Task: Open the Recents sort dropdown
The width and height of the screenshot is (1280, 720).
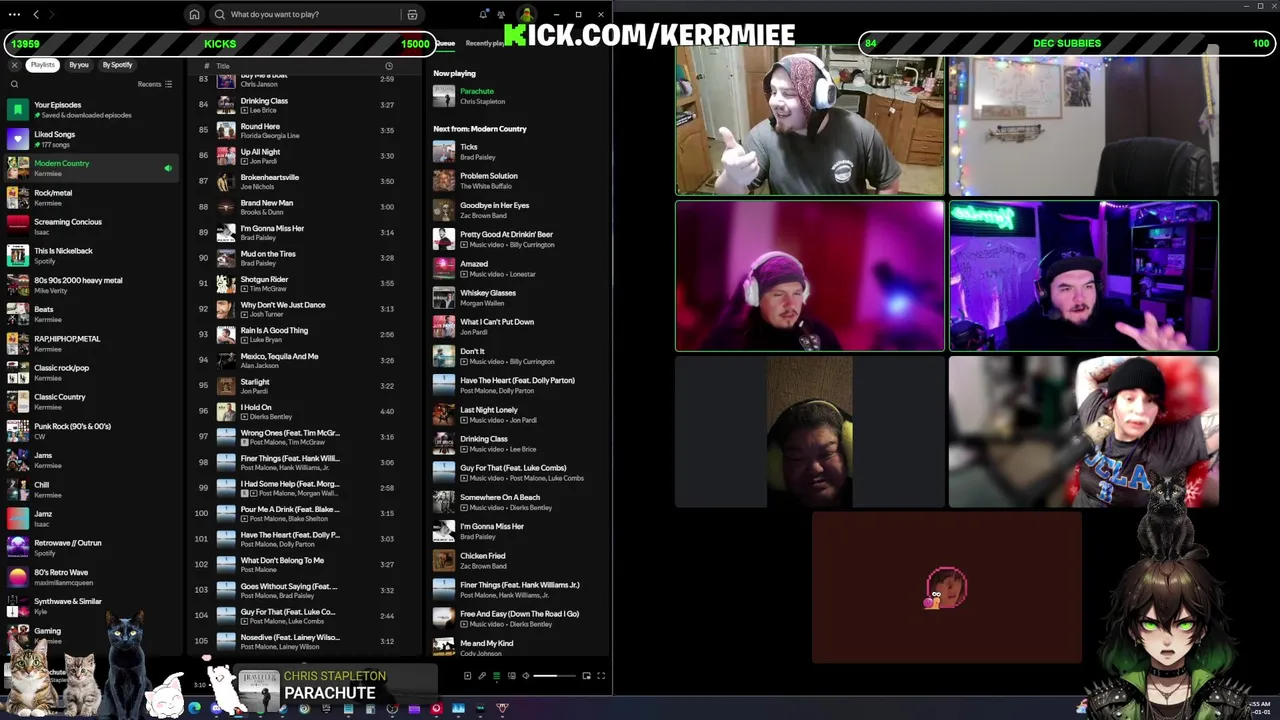Action: 155,84
